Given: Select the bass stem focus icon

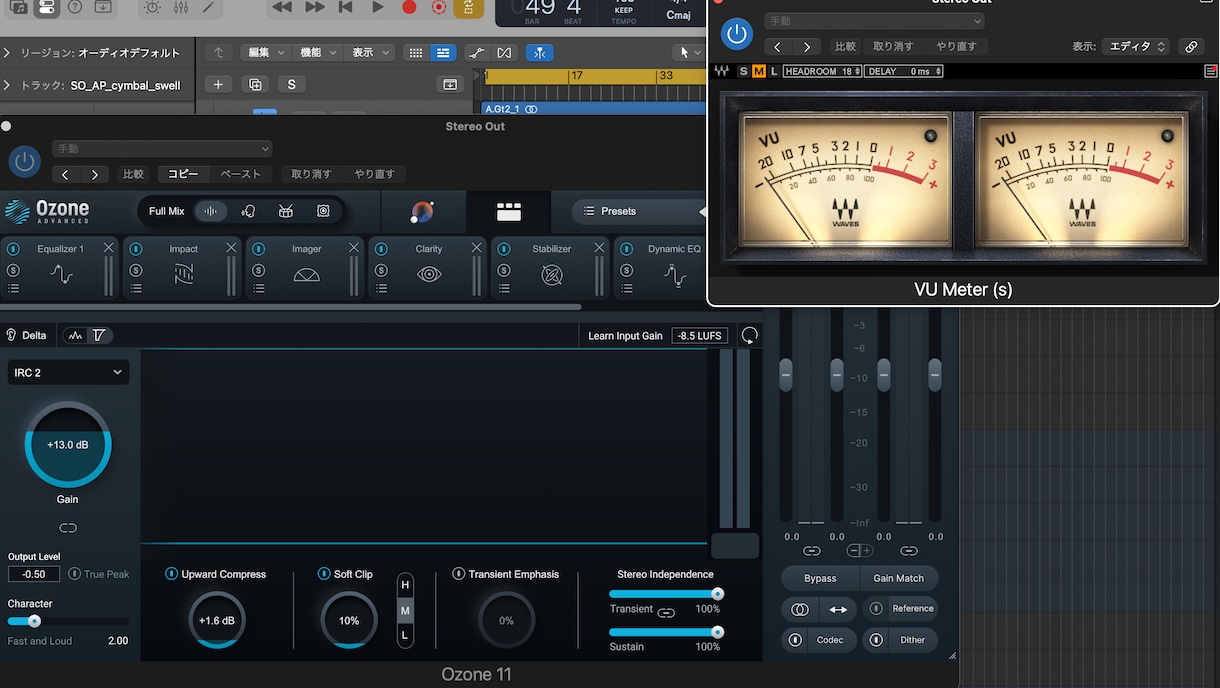Looking at the screenshot, I should [323, 211].
